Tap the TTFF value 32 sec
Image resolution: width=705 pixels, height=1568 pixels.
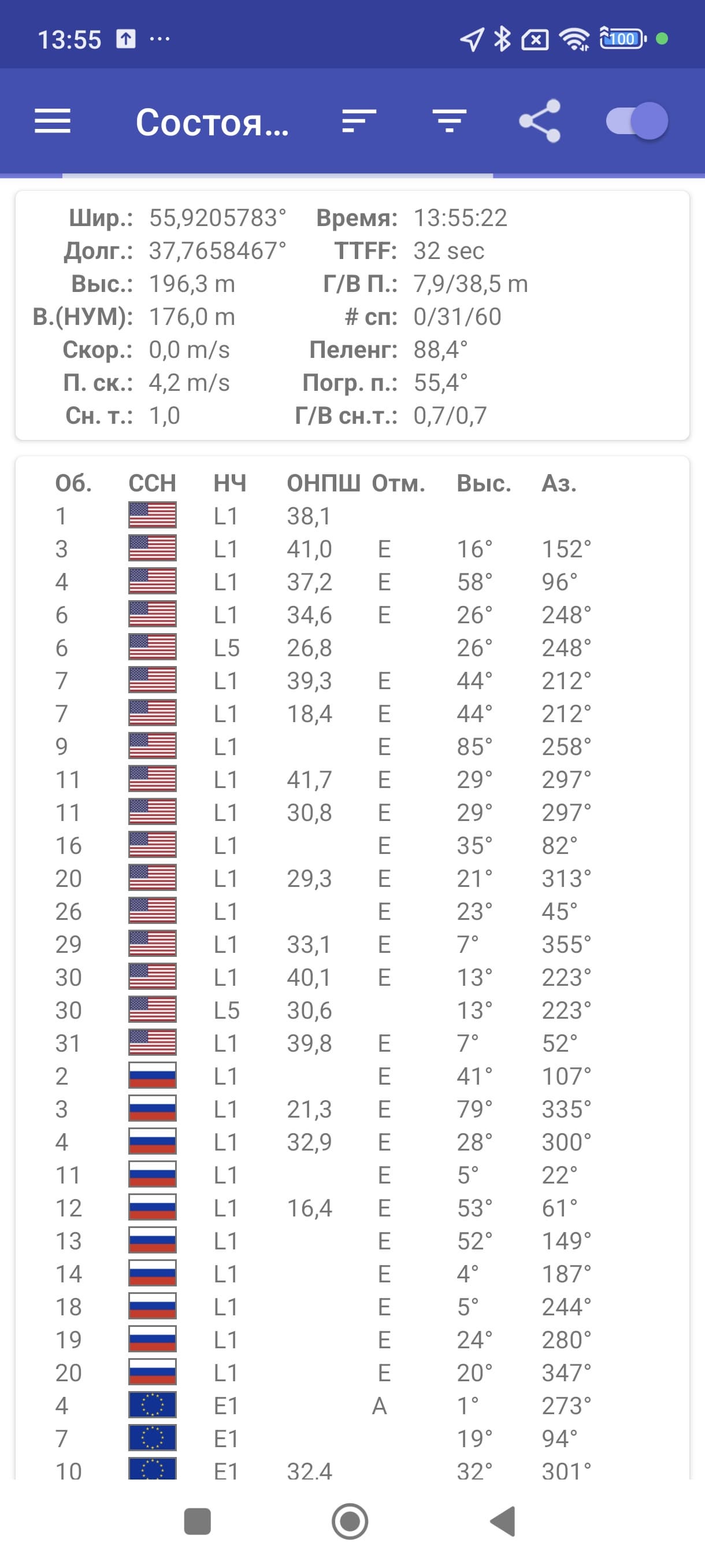[449, 251]
